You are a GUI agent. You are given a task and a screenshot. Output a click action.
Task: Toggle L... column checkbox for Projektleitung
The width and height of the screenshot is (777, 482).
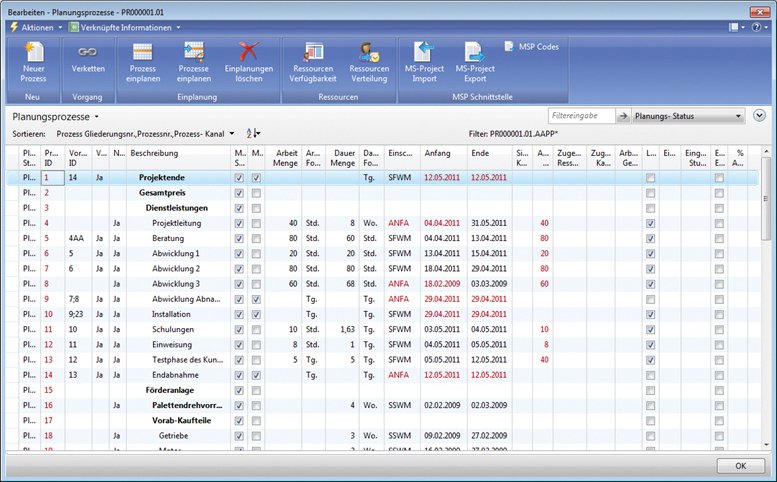650,223
